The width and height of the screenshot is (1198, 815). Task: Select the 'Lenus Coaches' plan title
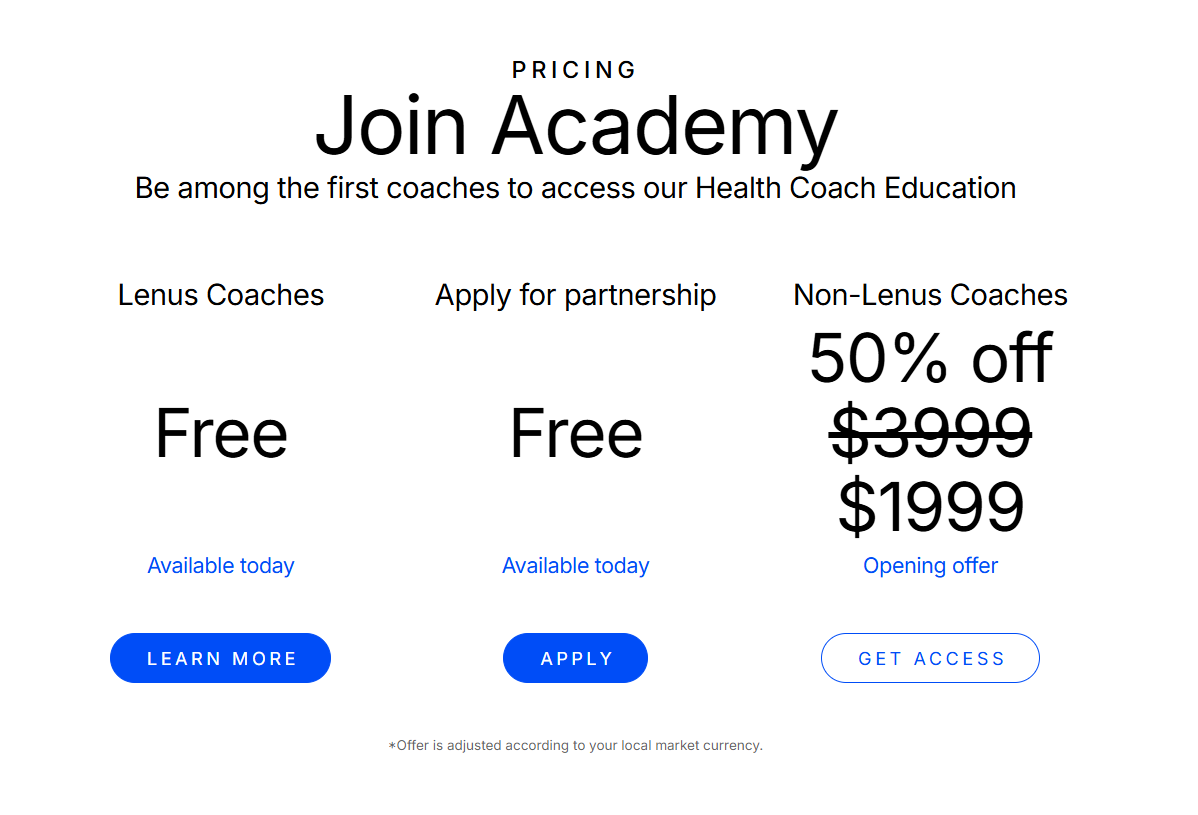tap(221, 295)
